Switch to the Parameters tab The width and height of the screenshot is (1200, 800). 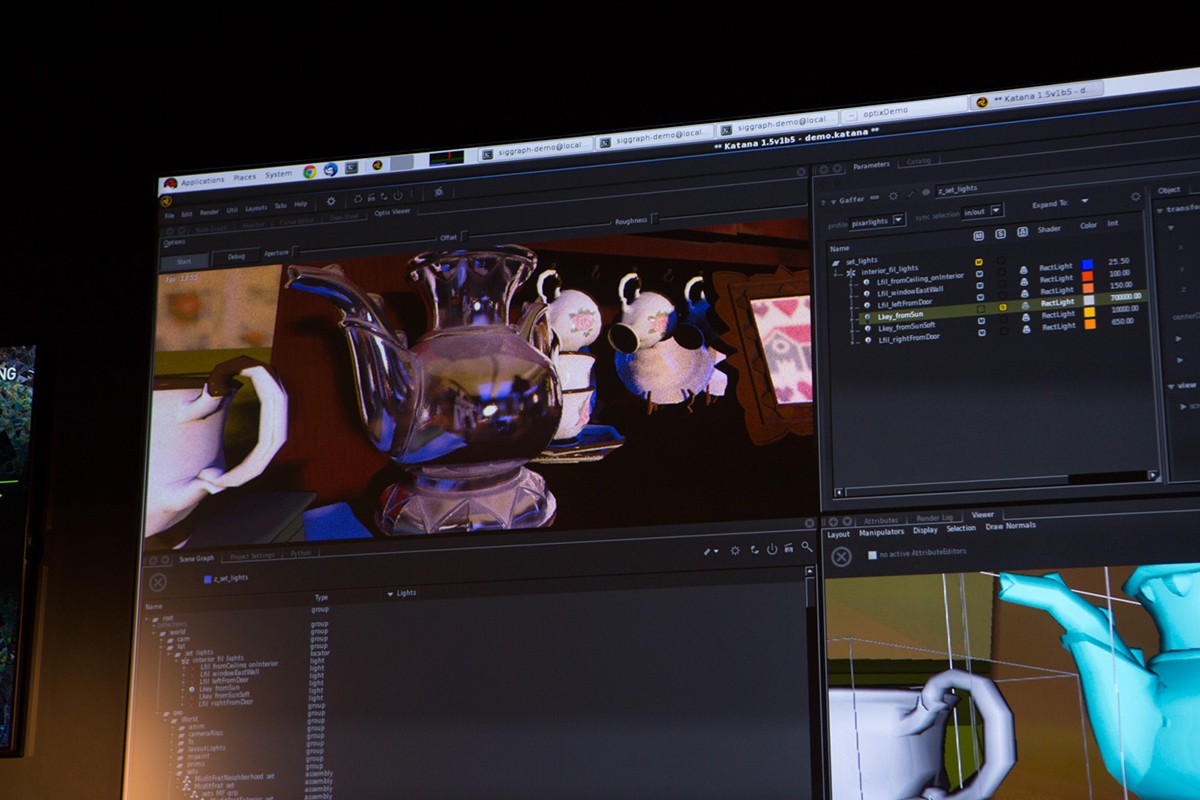click(871, 165)
